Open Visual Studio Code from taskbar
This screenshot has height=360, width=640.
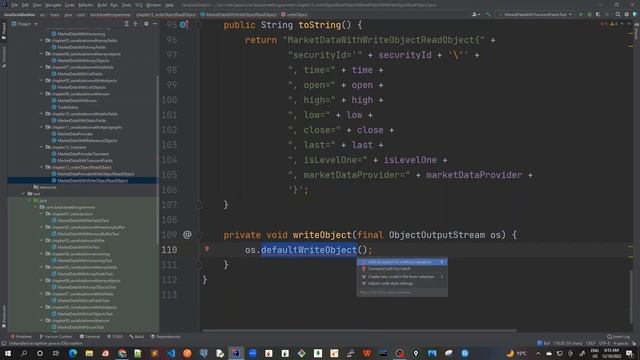pos(171,353)
